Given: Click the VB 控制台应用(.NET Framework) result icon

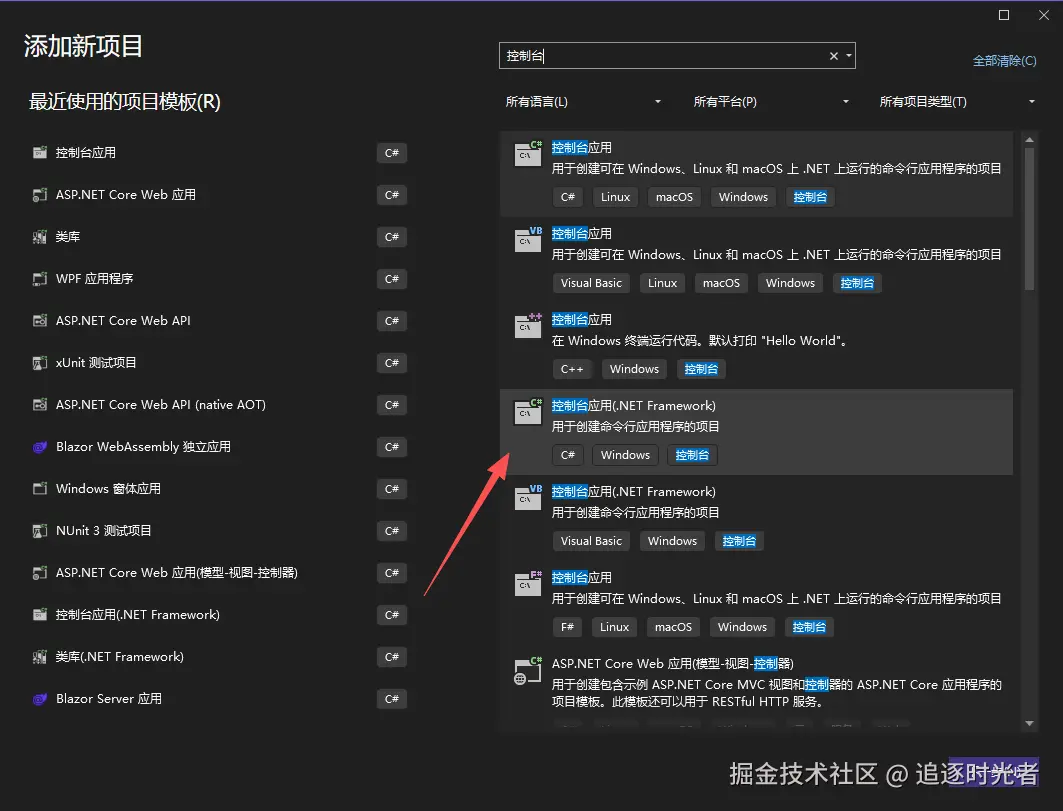Looking at the screenshot, I should point(528,498).
